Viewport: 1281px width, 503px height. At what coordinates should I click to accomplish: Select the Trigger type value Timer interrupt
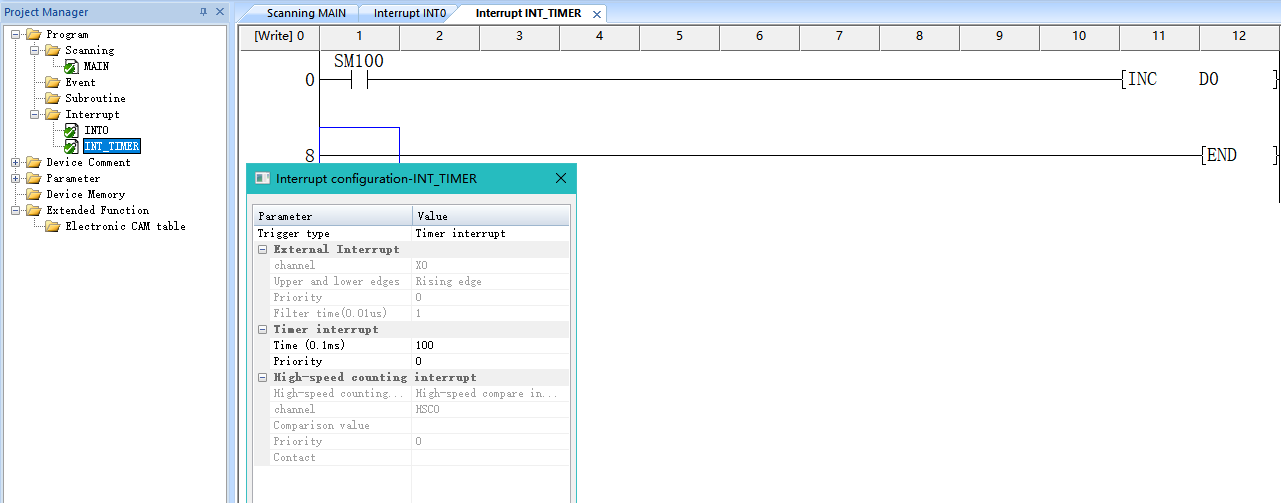pyautogui.click(x=490, y=233)
